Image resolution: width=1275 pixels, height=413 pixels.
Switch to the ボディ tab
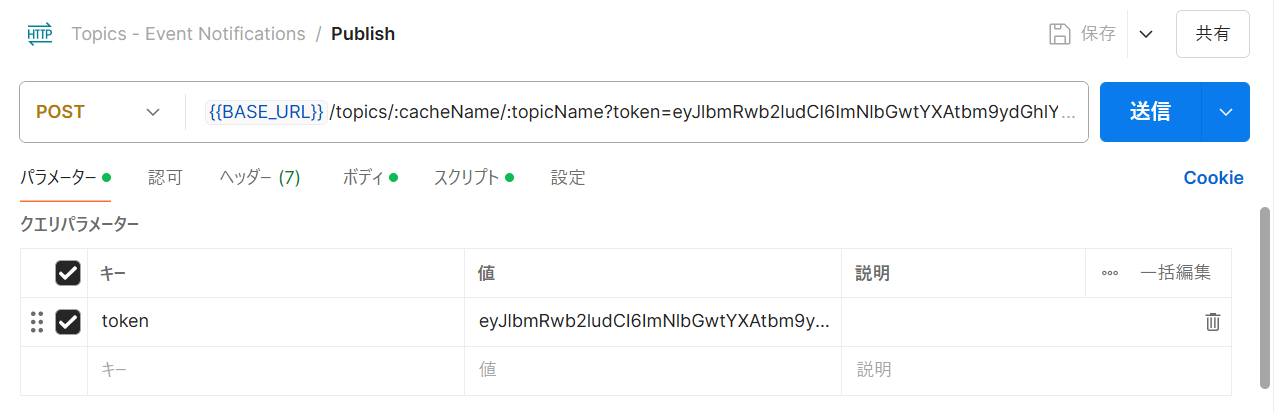click(369, 178)
